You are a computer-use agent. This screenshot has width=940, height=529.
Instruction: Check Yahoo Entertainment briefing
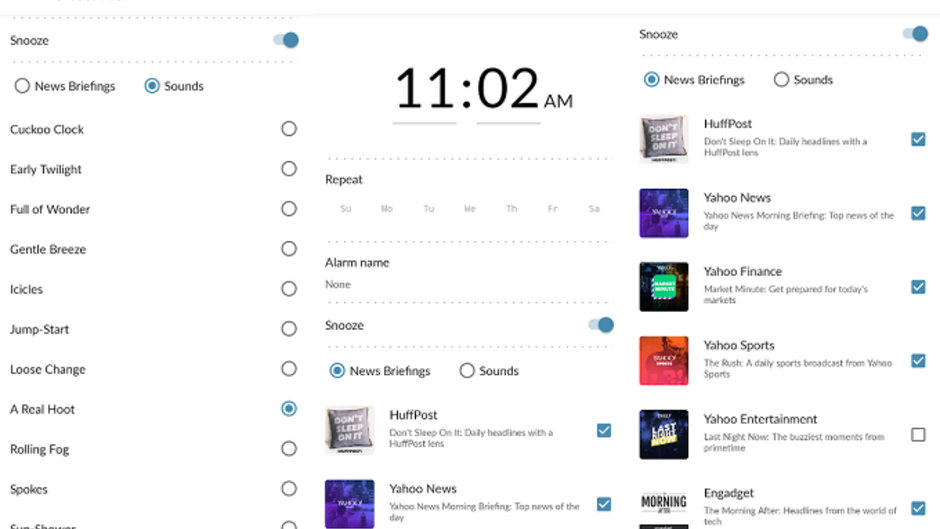[x=918, y=435]
